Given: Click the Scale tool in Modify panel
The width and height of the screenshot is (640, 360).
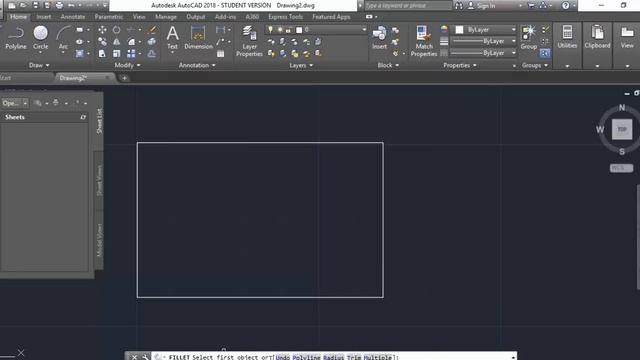Looking at the screenshot, I should tap(116, 53).
